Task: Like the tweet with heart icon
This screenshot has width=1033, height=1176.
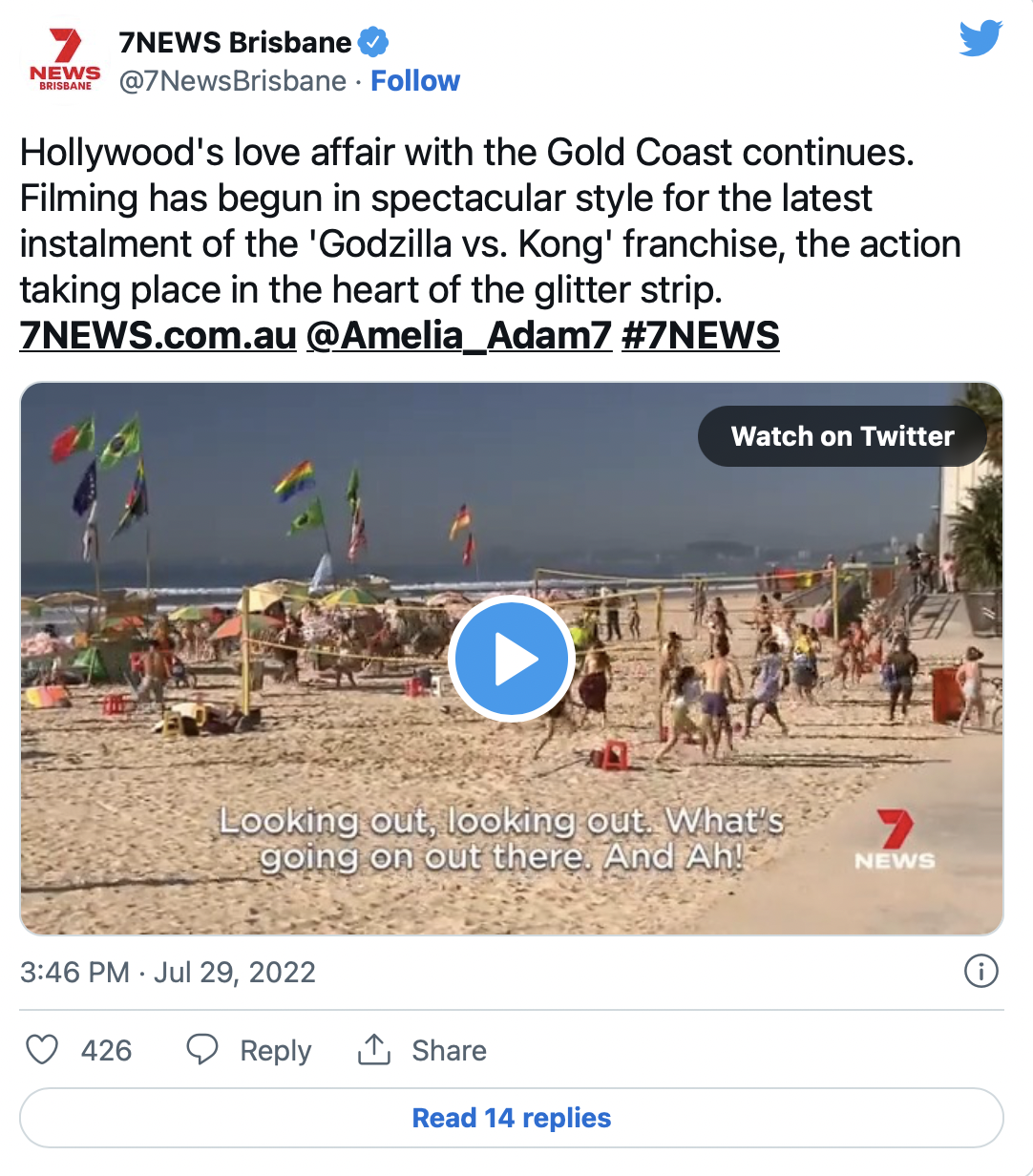Action: pos(42,1050)
